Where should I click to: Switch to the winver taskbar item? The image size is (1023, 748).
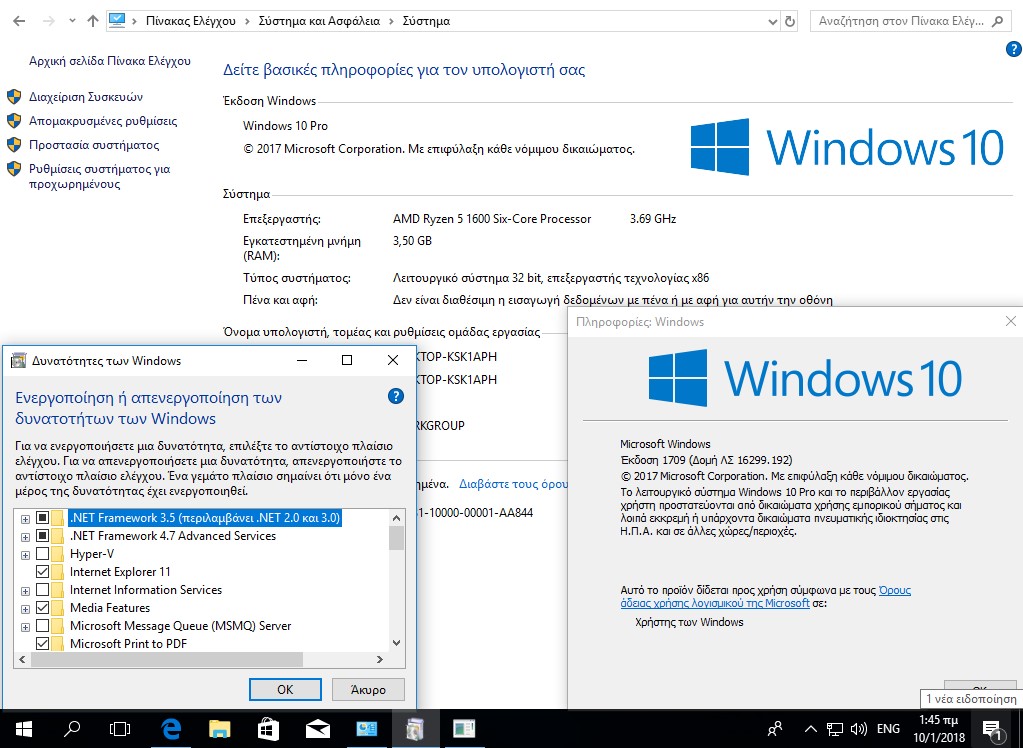(x=464, y=728)
